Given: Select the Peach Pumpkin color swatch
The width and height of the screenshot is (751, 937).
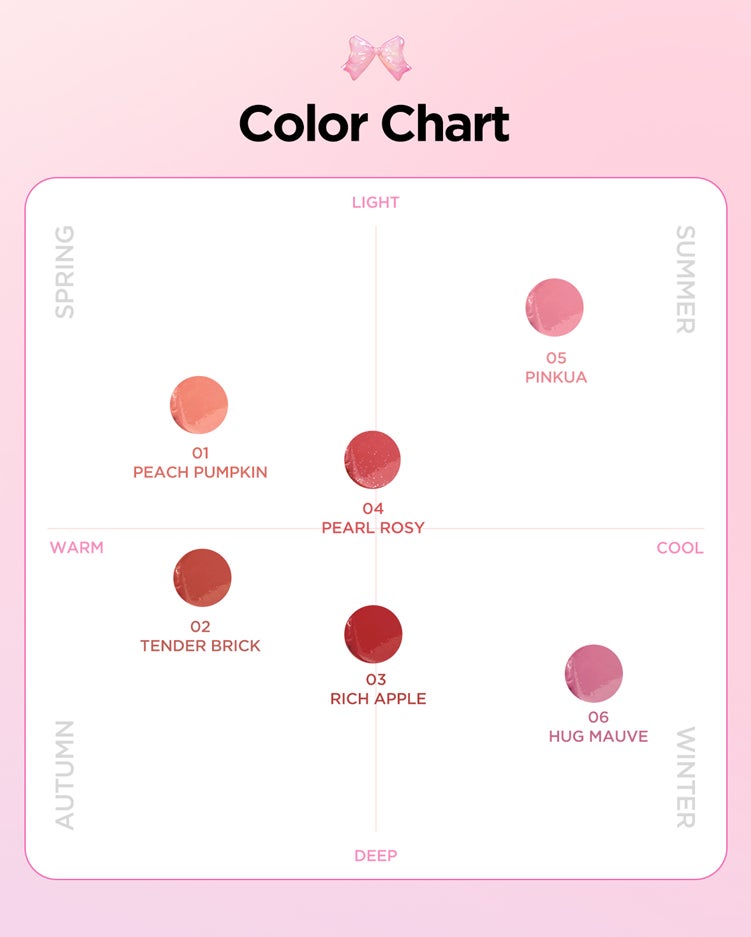Looking at the screenshot, I should tap(199, 405).
